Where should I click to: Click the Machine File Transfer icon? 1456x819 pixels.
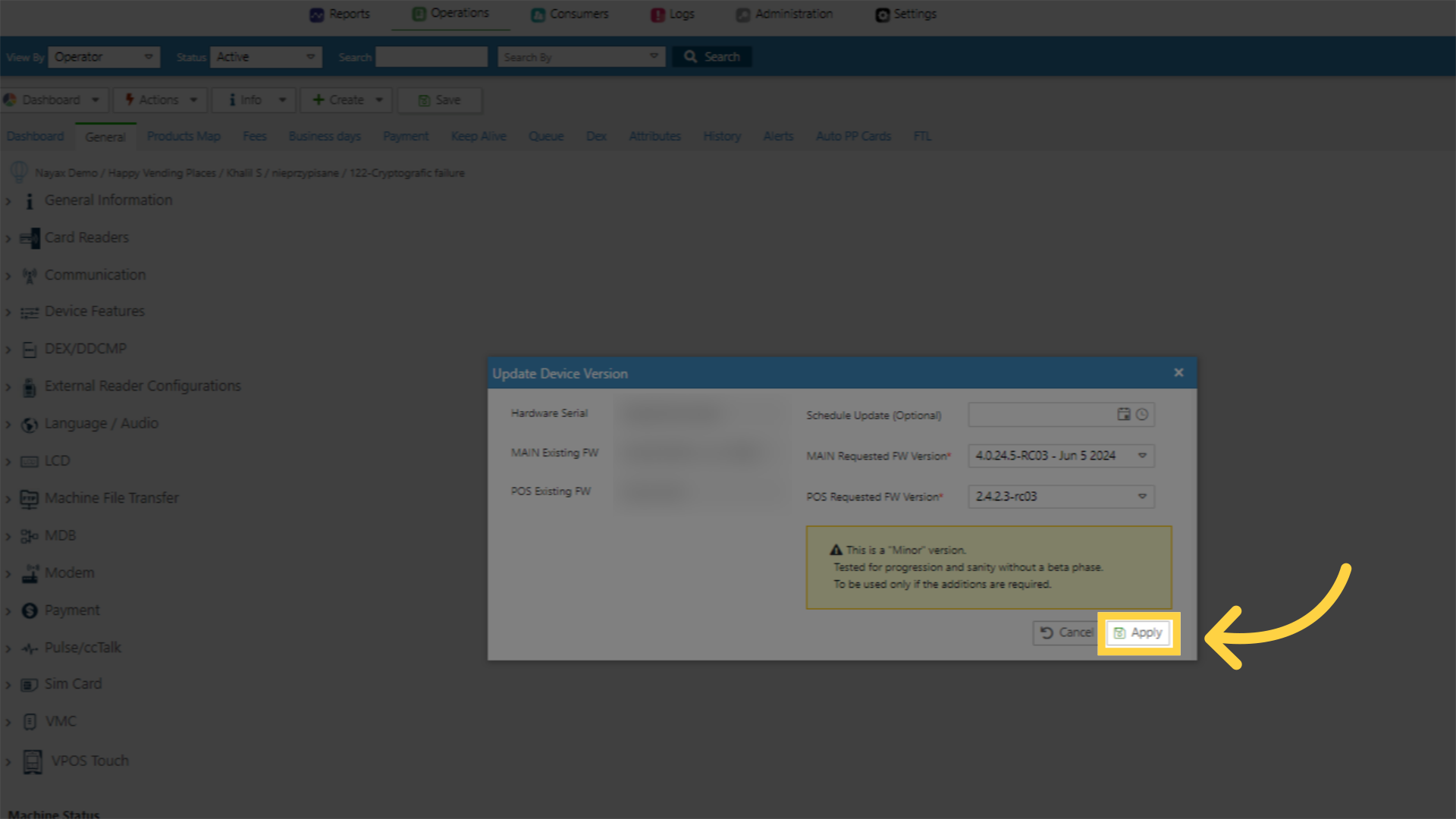click(x=30, y=499)
